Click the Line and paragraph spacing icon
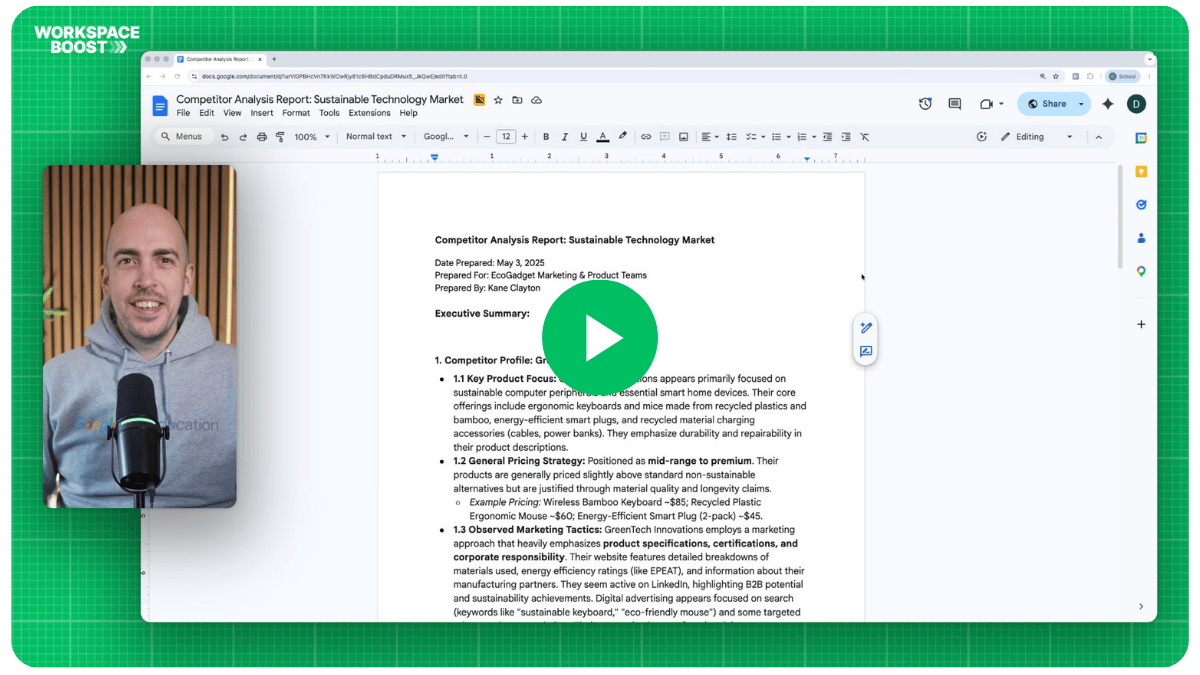1200x675 pixels. tap(731, 137)
